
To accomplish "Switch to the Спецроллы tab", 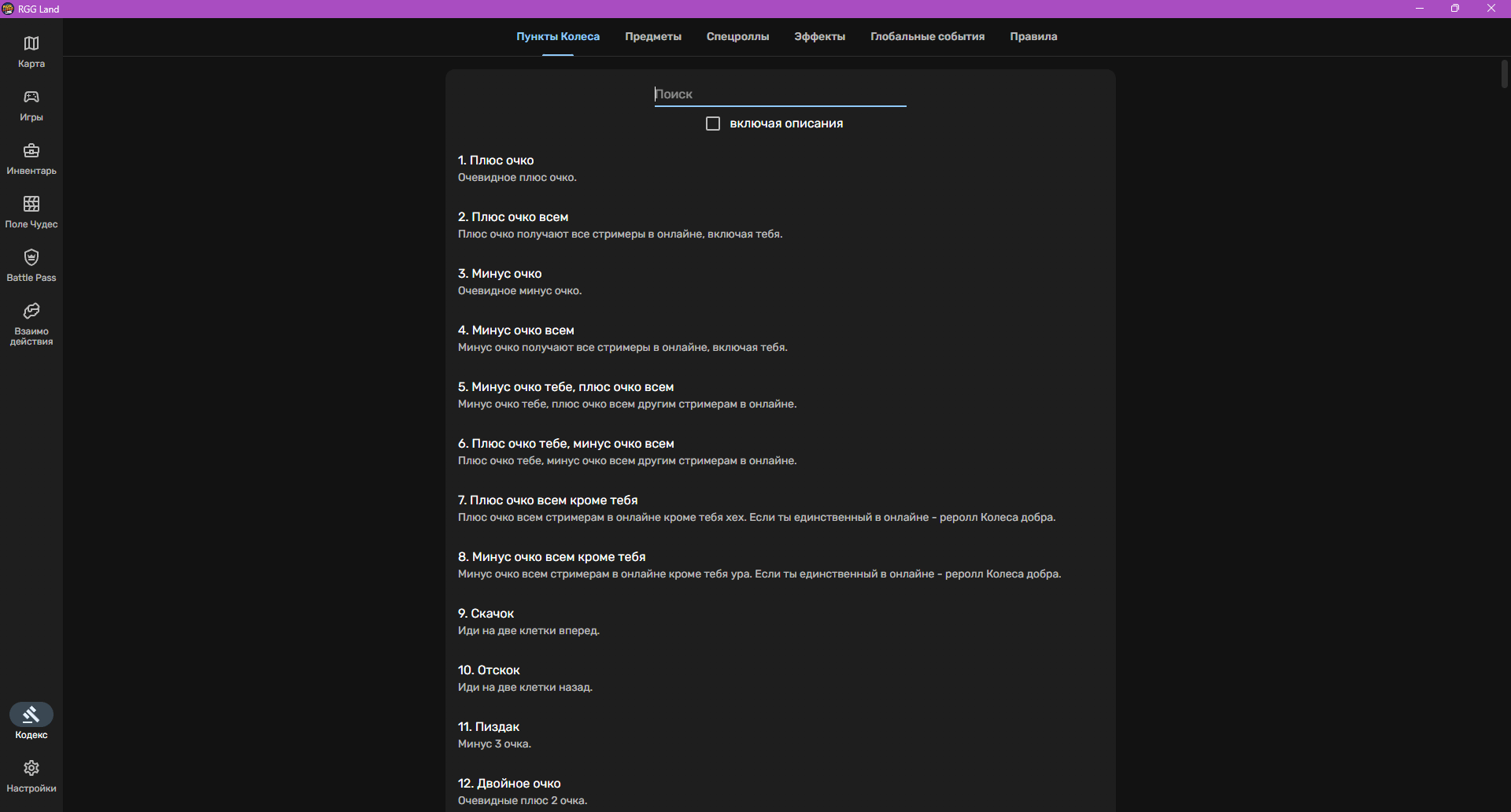I will click(x=737, y=36).
